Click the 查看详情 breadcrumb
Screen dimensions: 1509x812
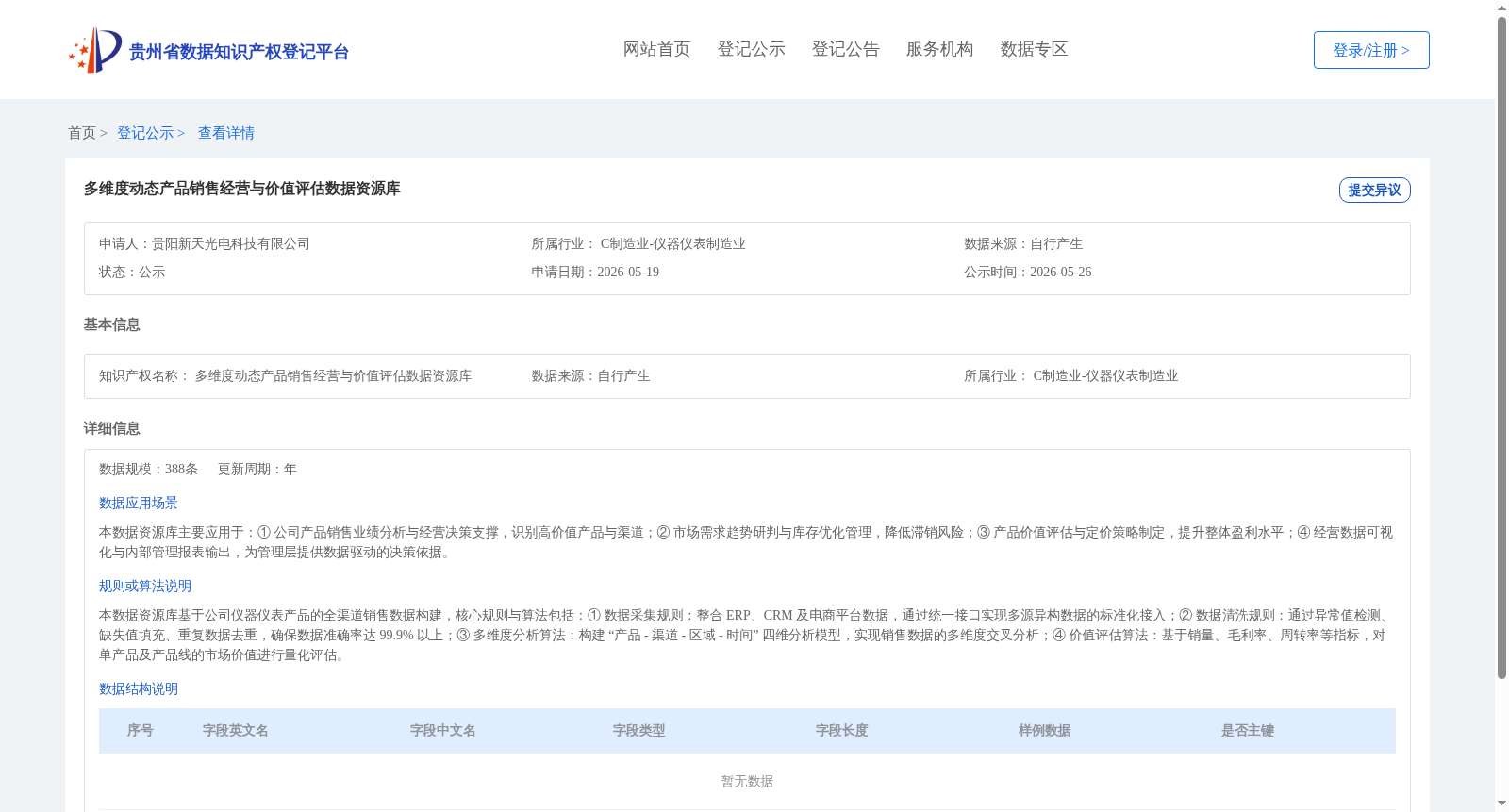[226, 133]
